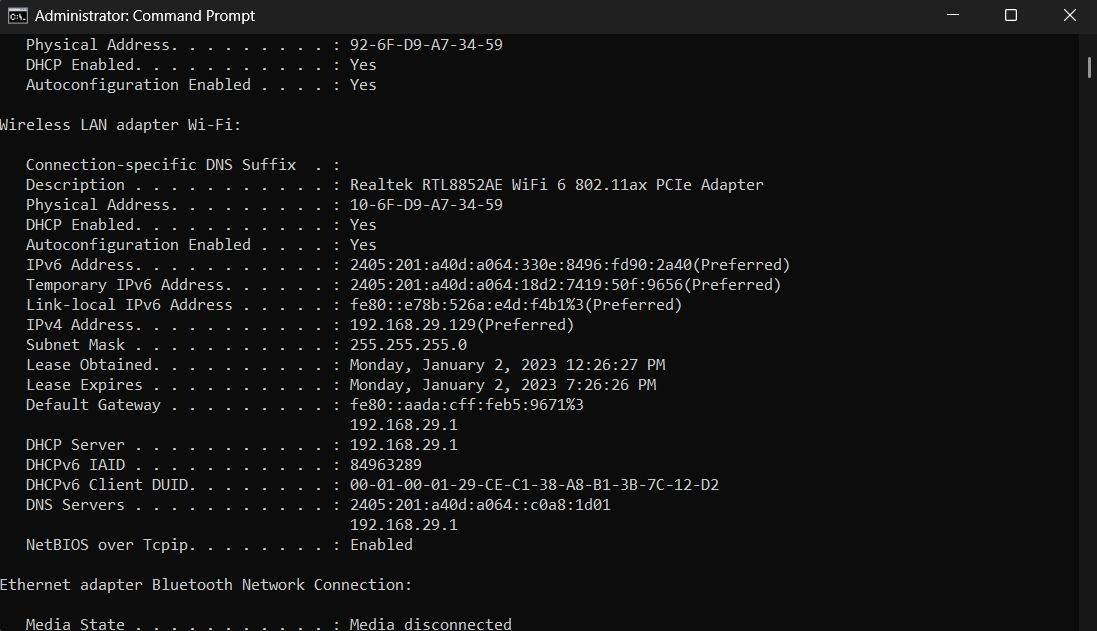Screen dimensions: 1097x631
Task: Click the DHCPv6 Client DUID value
Action: 535,485
